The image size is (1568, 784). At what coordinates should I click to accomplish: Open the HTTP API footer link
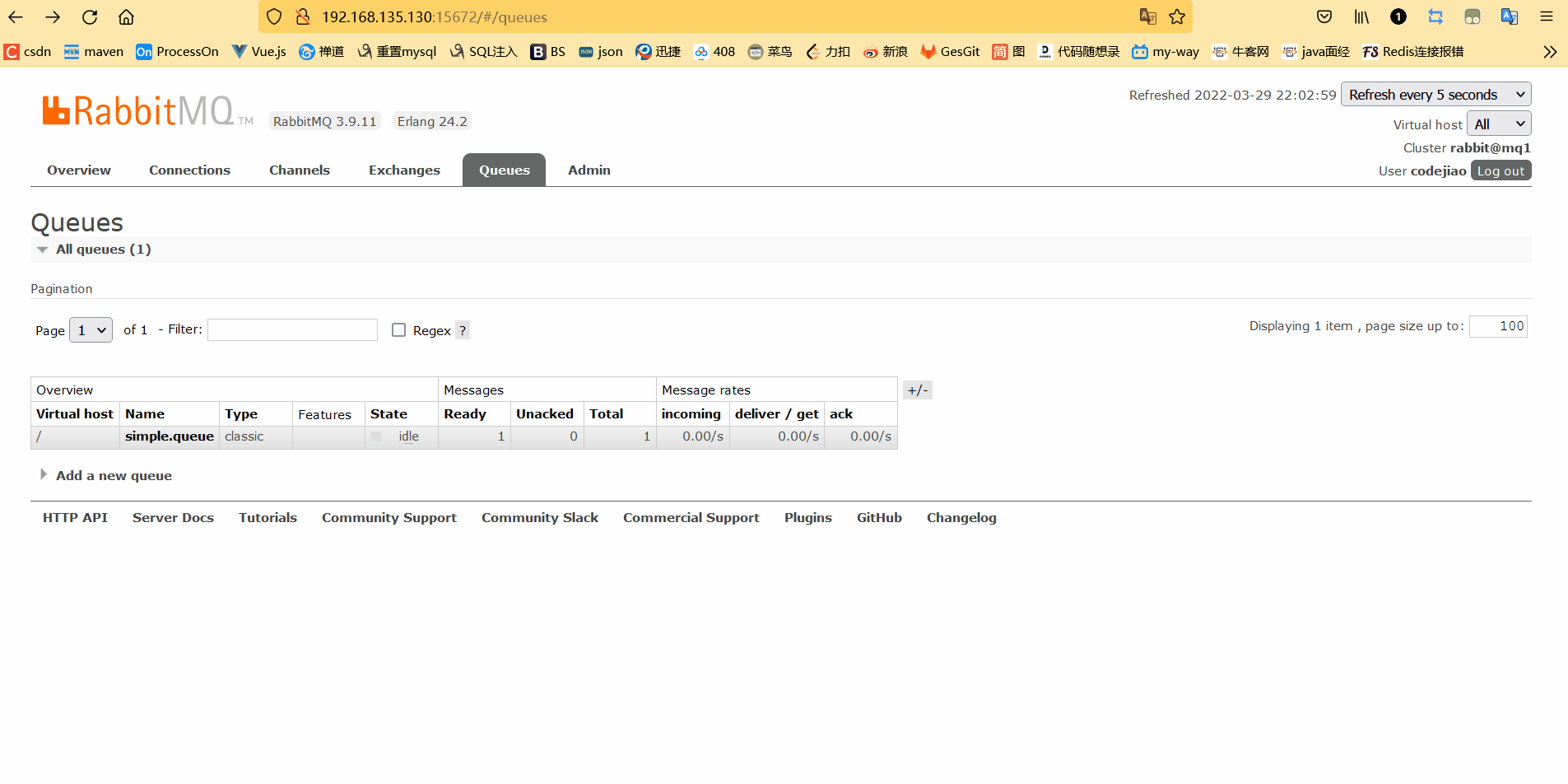pos(75,518)
